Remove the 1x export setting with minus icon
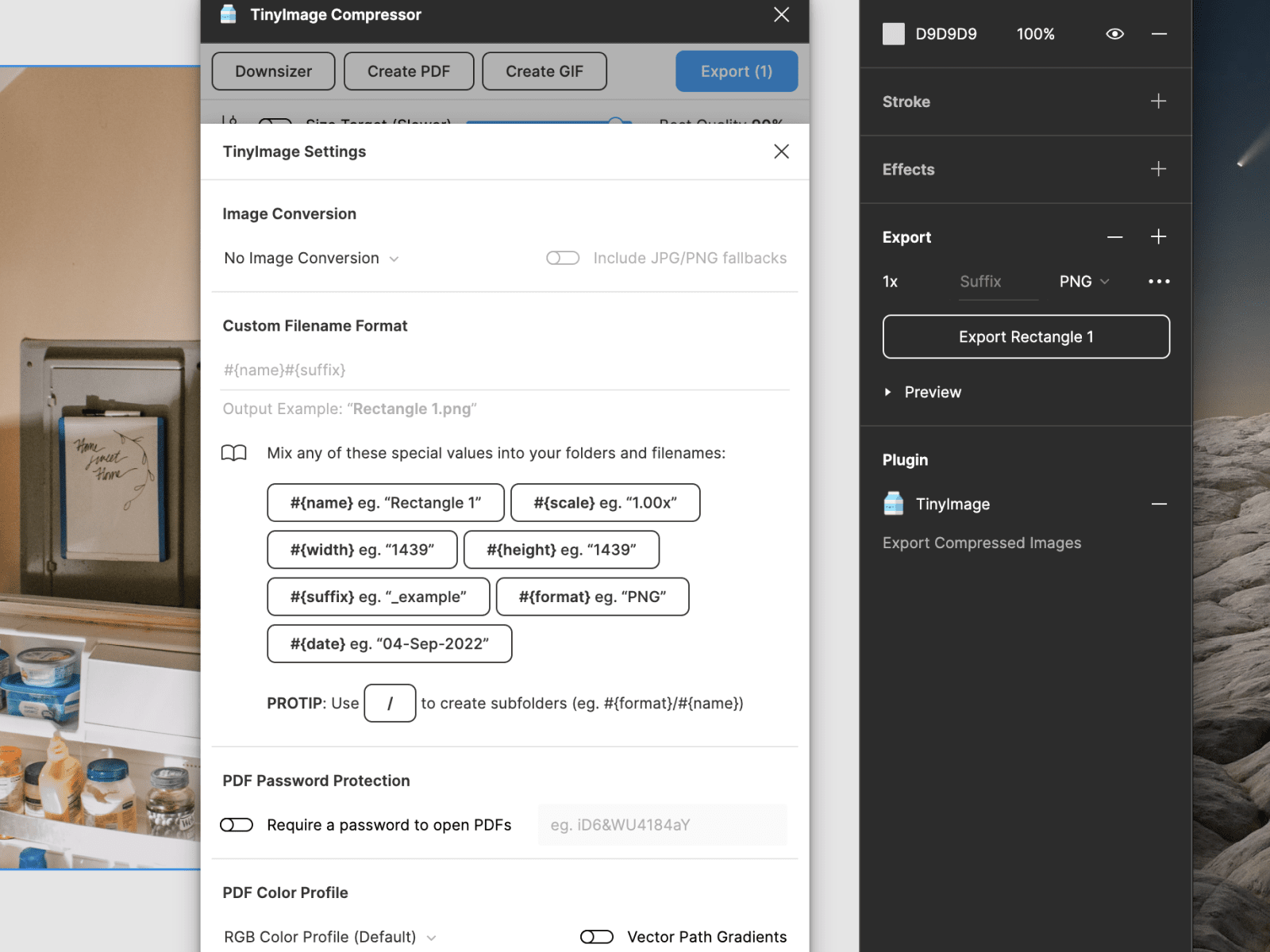The image size is (1270, 952). 1114,236
